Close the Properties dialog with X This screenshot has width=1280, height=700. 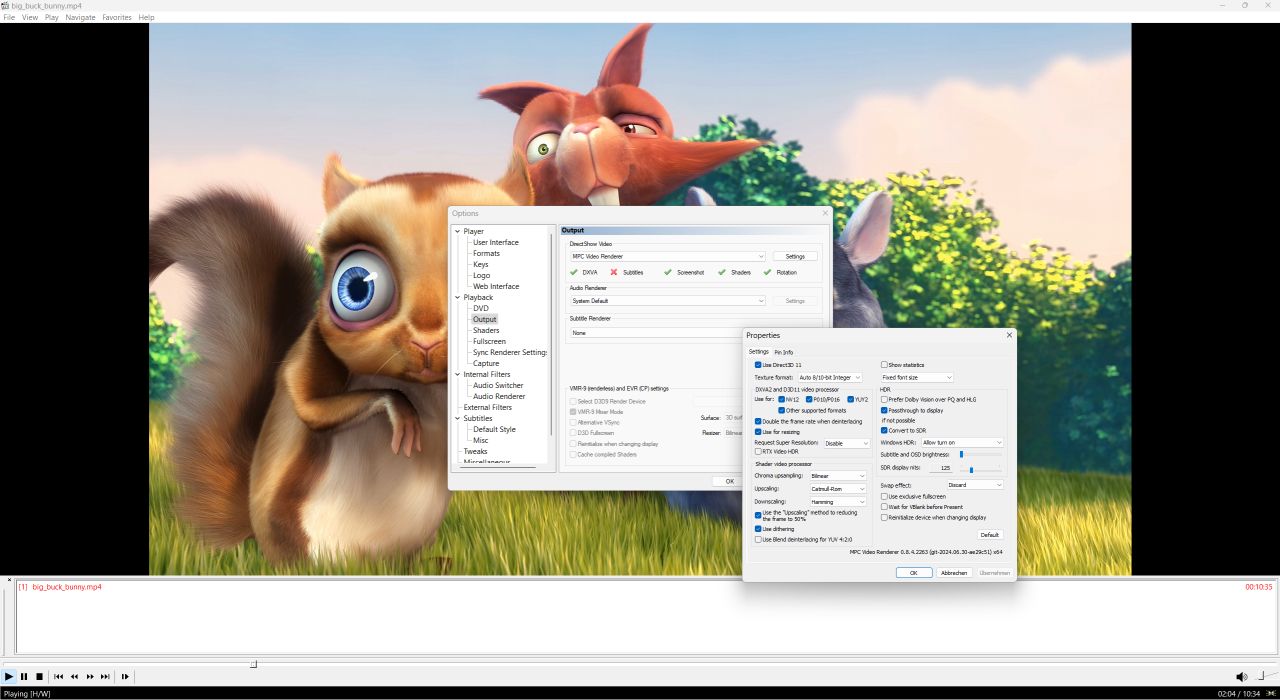pos(1009,335)
